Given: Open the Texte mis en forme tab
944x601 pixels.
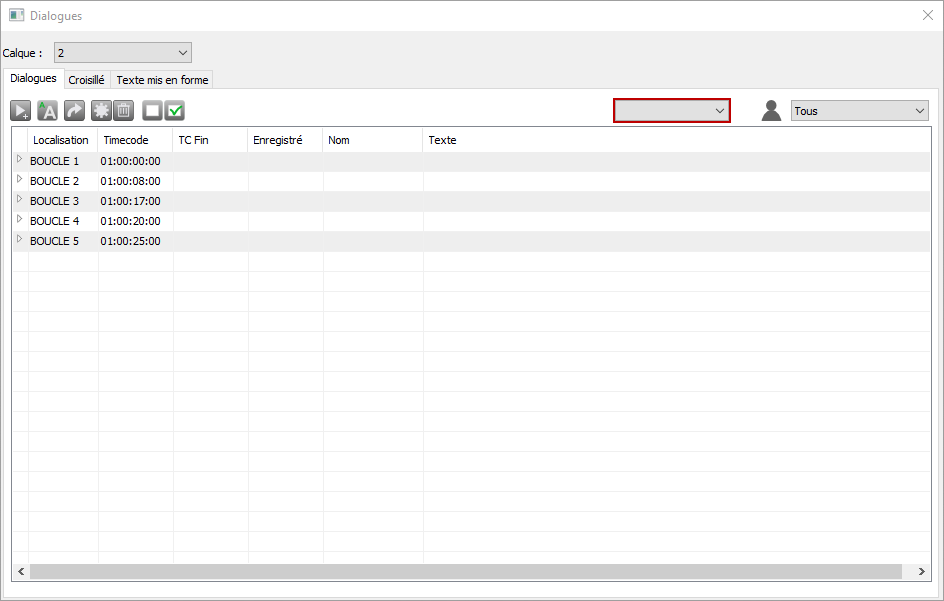Looking at the screenshot, I should 162,80.
